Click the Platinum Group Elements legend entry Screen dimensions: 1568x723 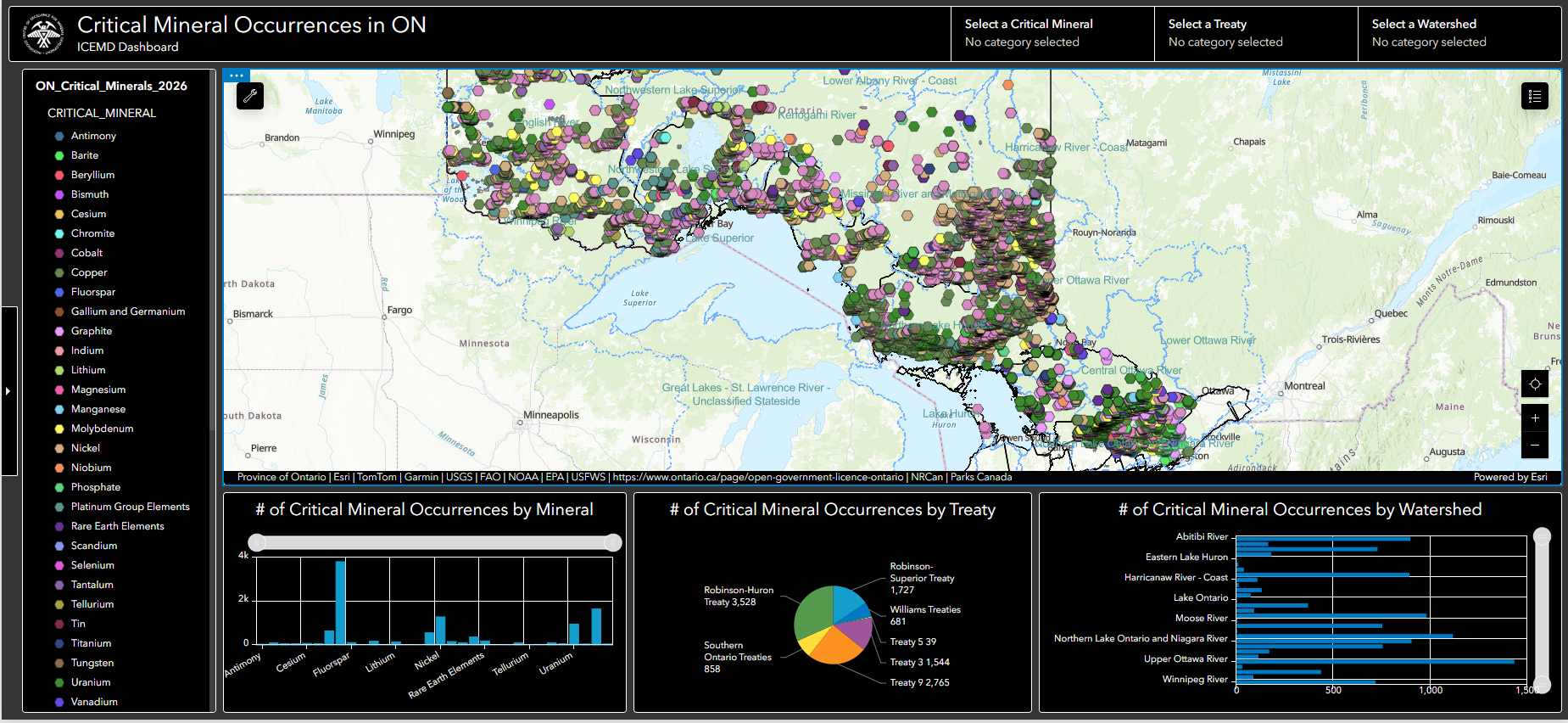click(x=130, y=507)
